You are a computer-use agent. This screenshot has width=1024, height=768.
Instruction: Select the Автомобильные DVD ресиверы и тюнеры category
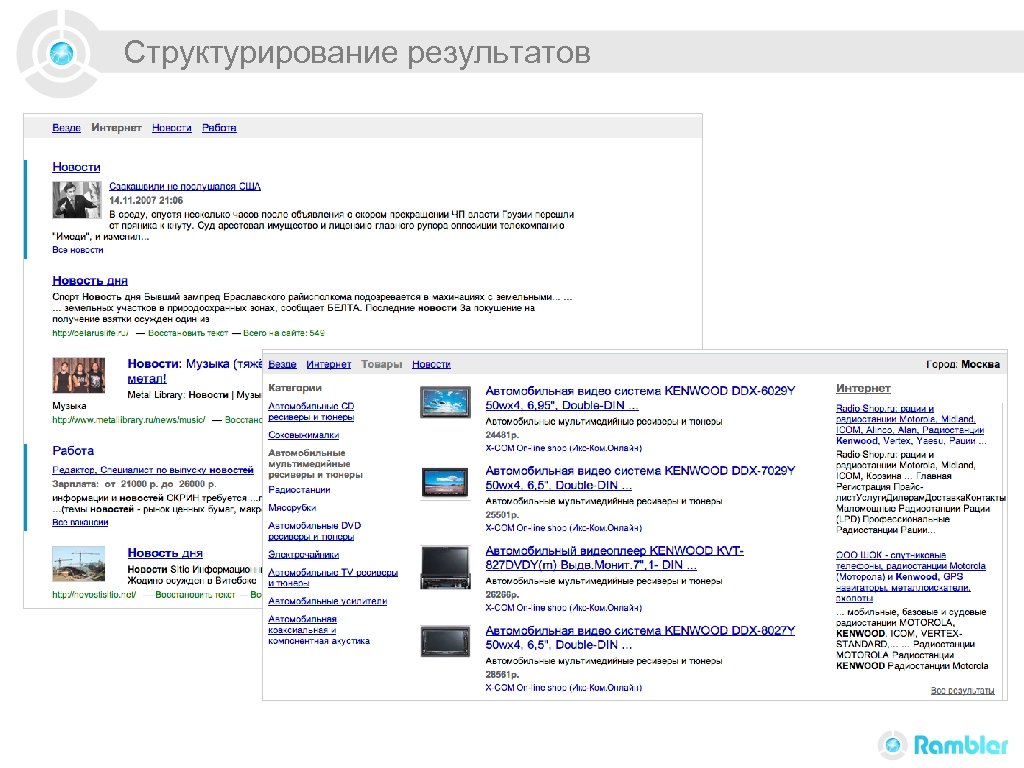314,531
